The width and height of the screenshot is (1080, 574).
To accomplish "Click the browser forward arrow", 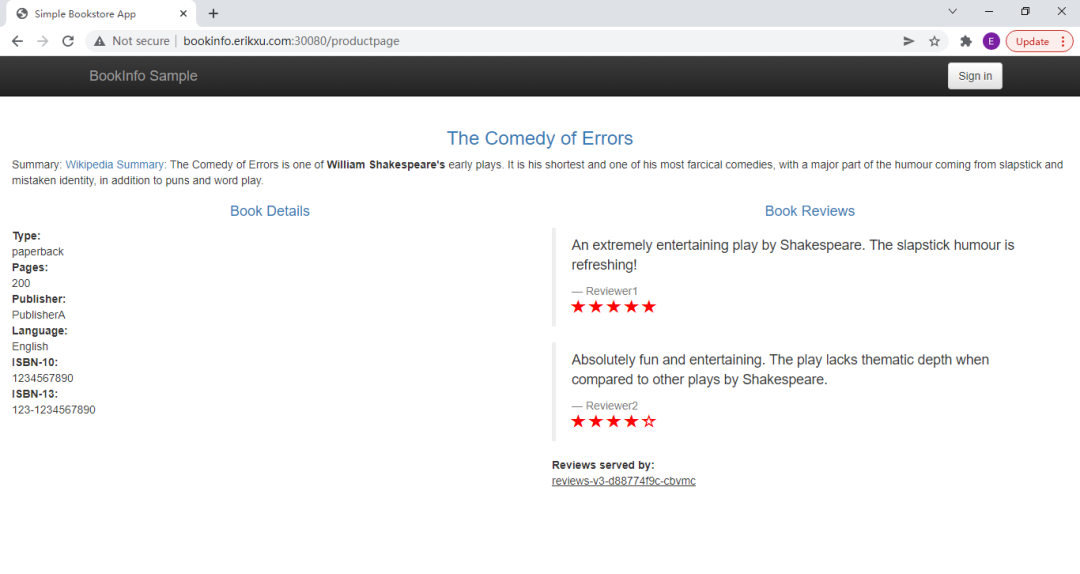I will pos(42,41).
